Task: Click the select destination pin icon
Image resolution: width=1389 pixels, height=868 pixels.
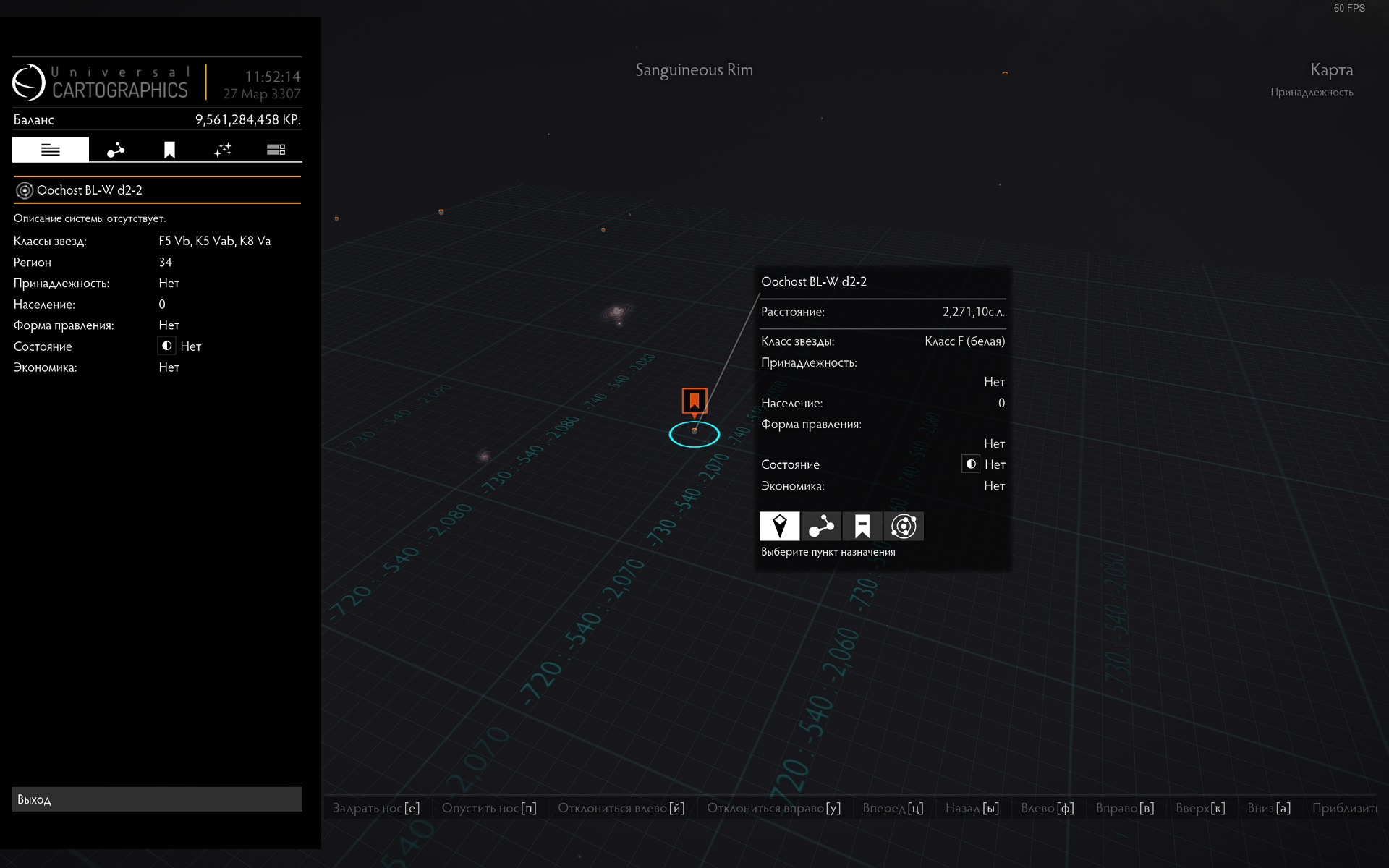Action: tap(779, 526)
